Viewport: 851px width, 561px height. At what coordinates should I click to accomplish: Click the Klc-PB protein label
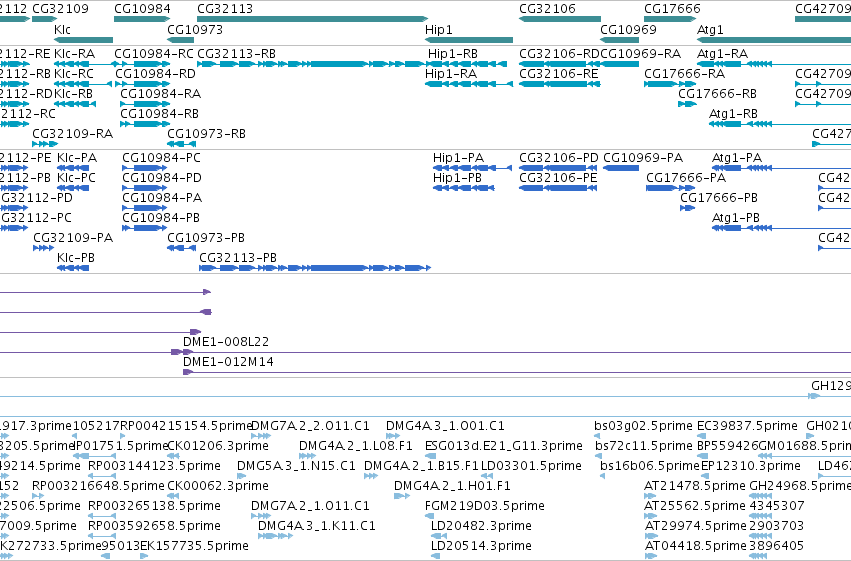click(75, 258)
